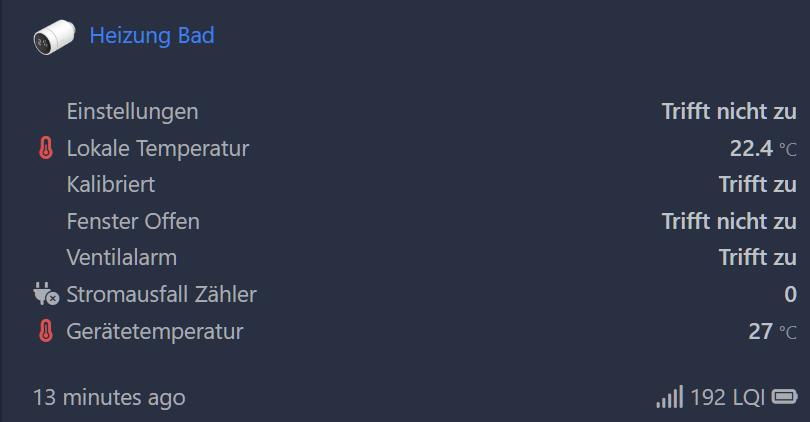Click the signal strength bars icon

point(669,397)
